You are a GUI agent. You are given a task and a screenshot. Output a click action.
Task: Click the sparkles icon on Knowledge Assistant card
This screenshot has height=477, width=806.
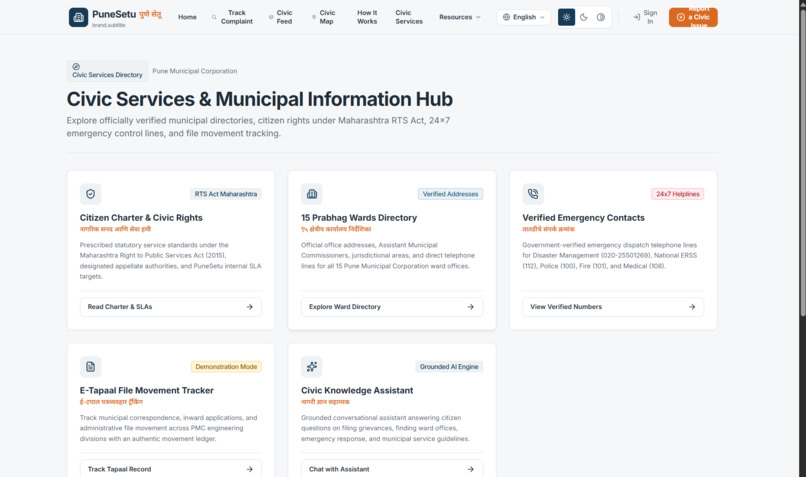312,366
